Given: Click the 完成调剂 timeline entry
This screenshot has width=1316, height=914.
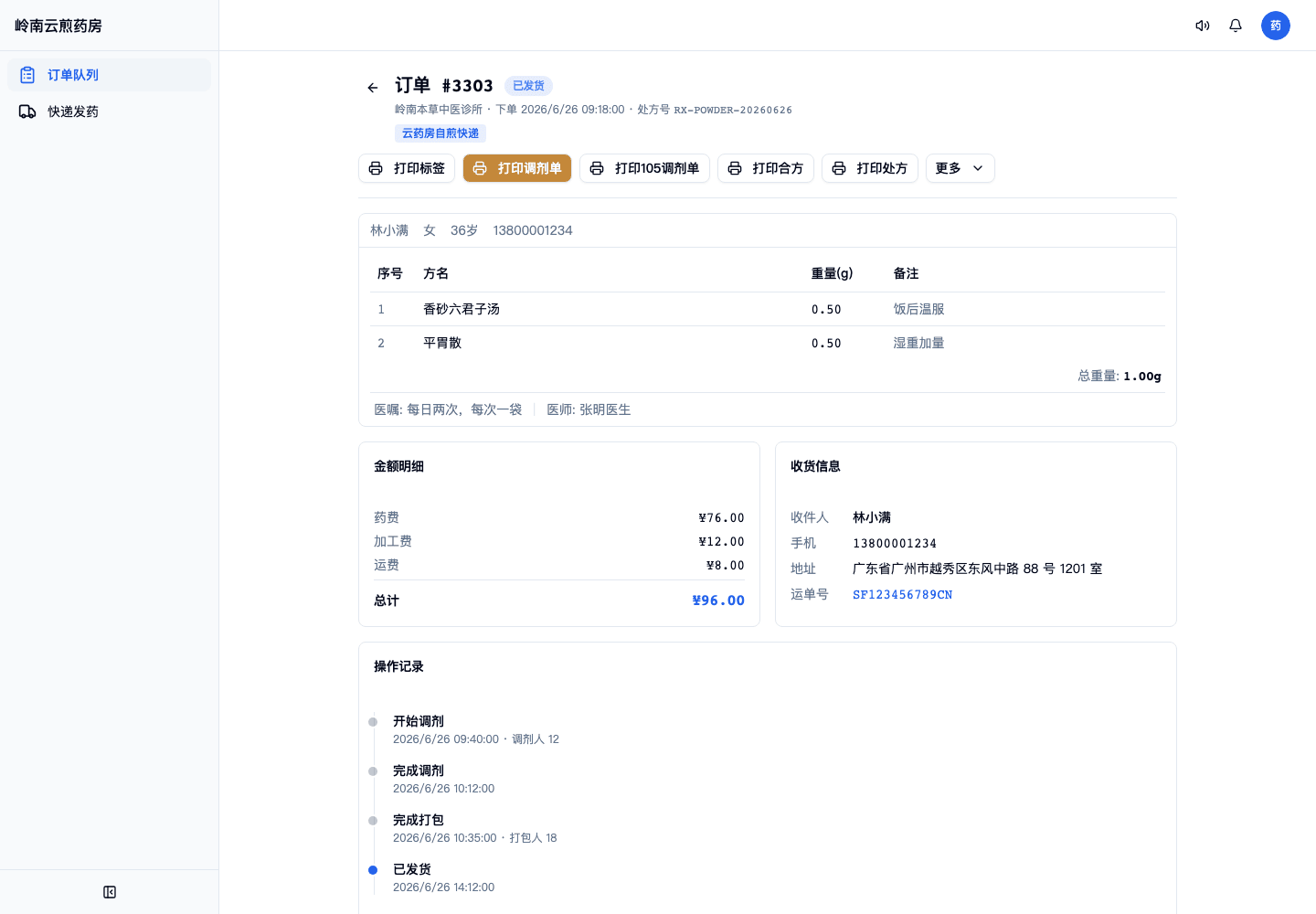Looking at the screenshot, I should pos(444,779).
